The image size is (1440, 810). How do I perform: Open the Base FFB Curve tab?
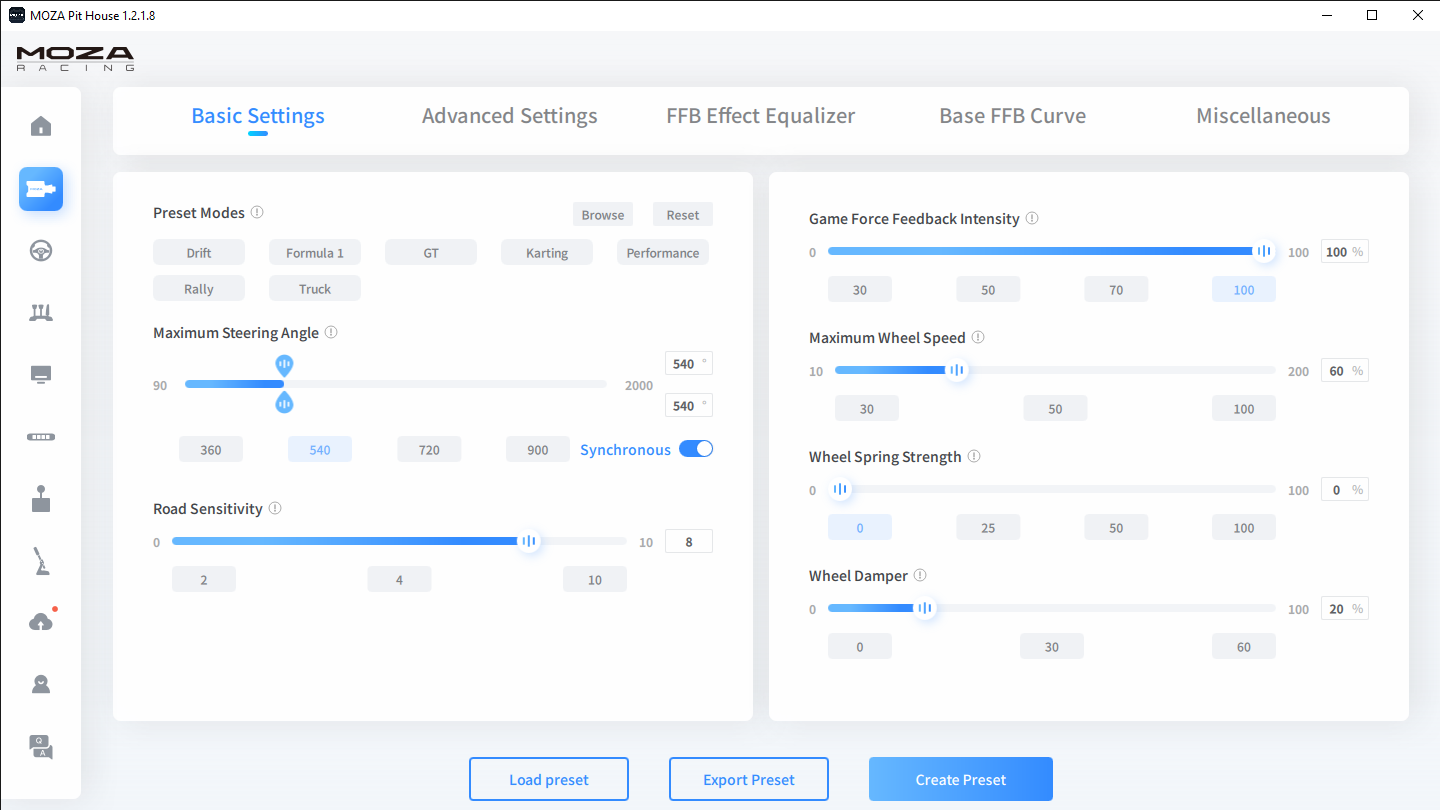click(x=1013, y=116)
